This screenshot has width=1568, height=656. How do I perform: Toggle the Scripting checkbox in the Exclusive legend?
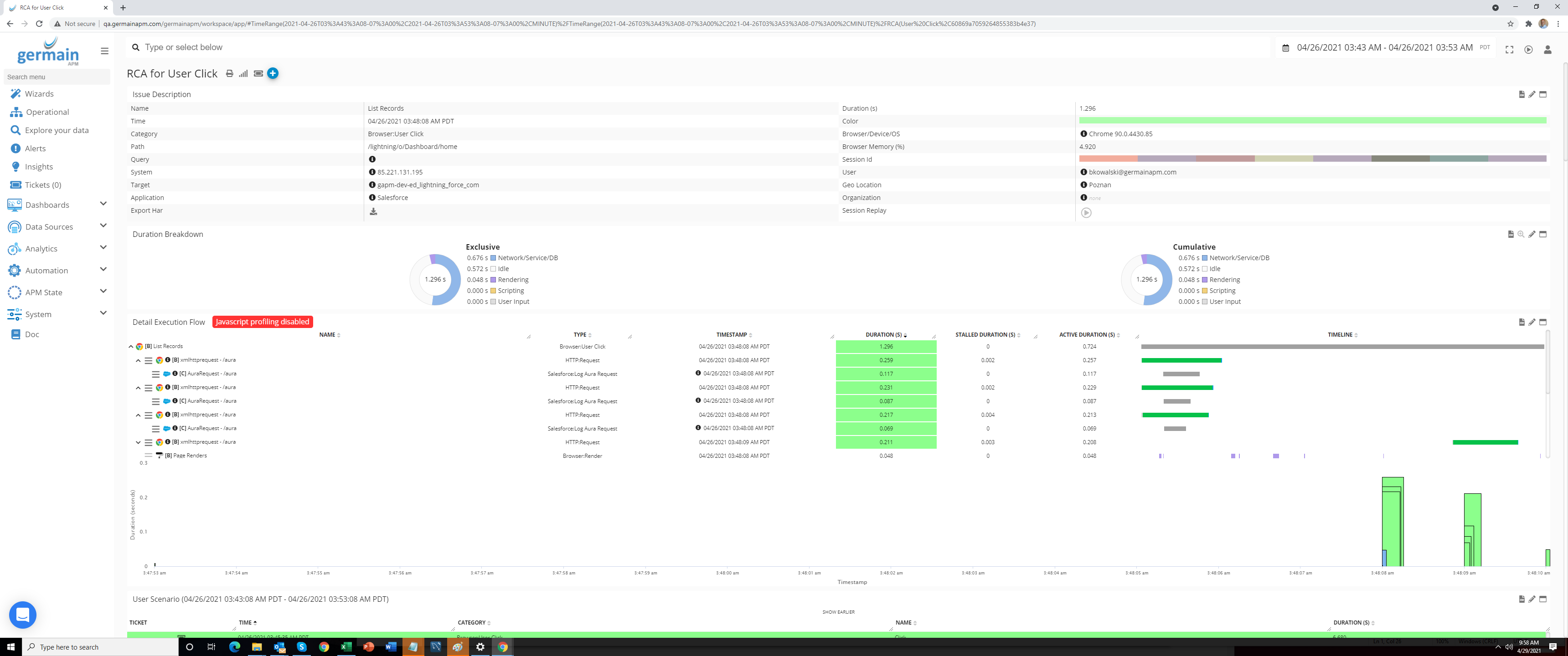click(x=493, y=291)
